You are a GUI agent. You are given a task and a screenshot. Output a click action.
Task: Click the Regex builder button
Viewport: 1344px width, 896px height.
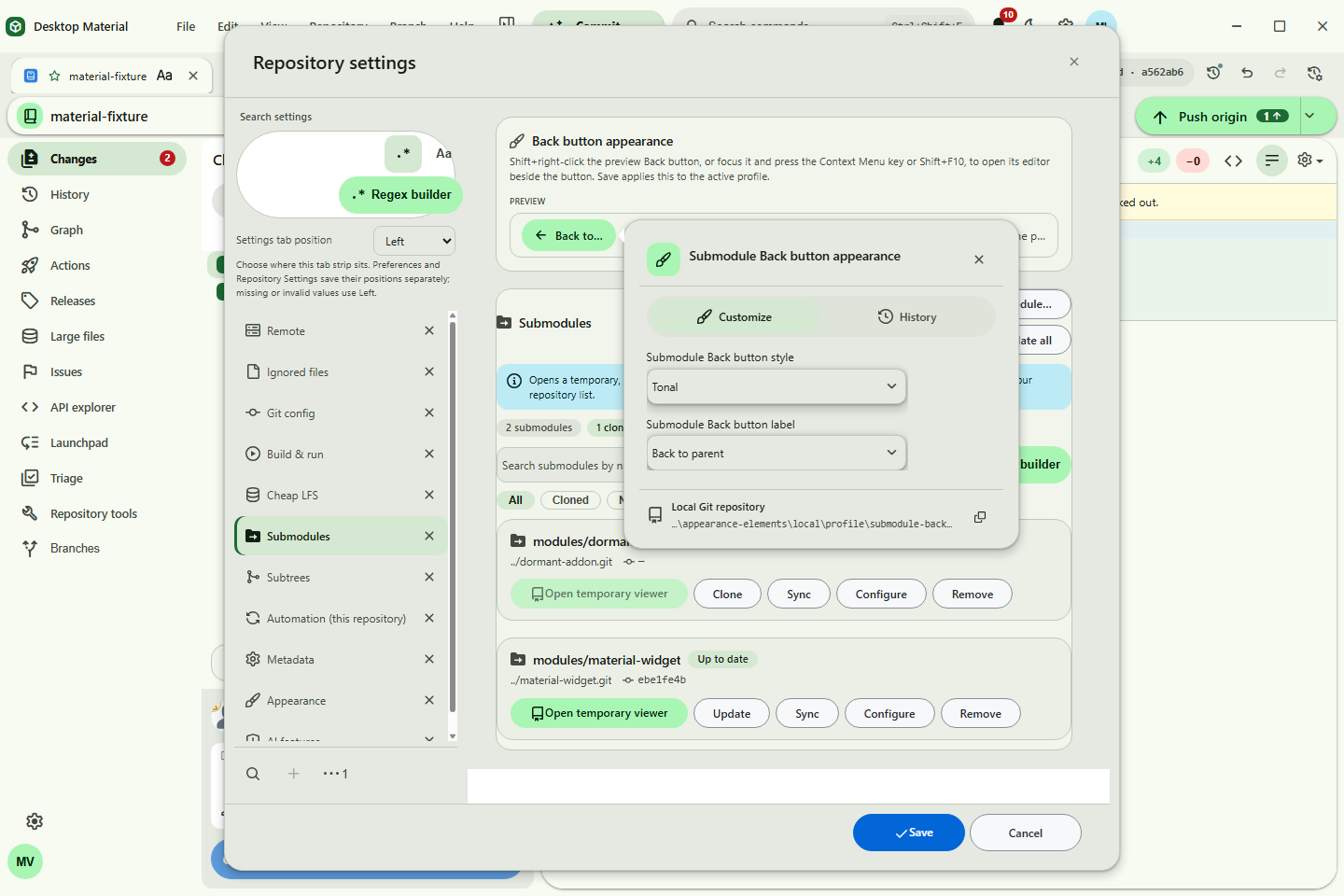[x=401, y=194]
